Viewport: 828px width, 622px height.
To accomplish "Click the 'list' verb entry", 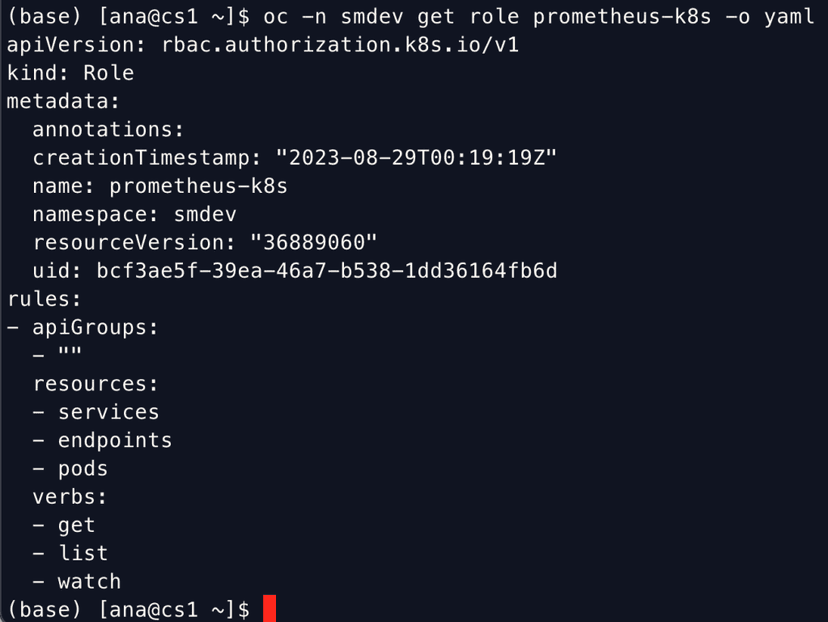I will (83, 553).
